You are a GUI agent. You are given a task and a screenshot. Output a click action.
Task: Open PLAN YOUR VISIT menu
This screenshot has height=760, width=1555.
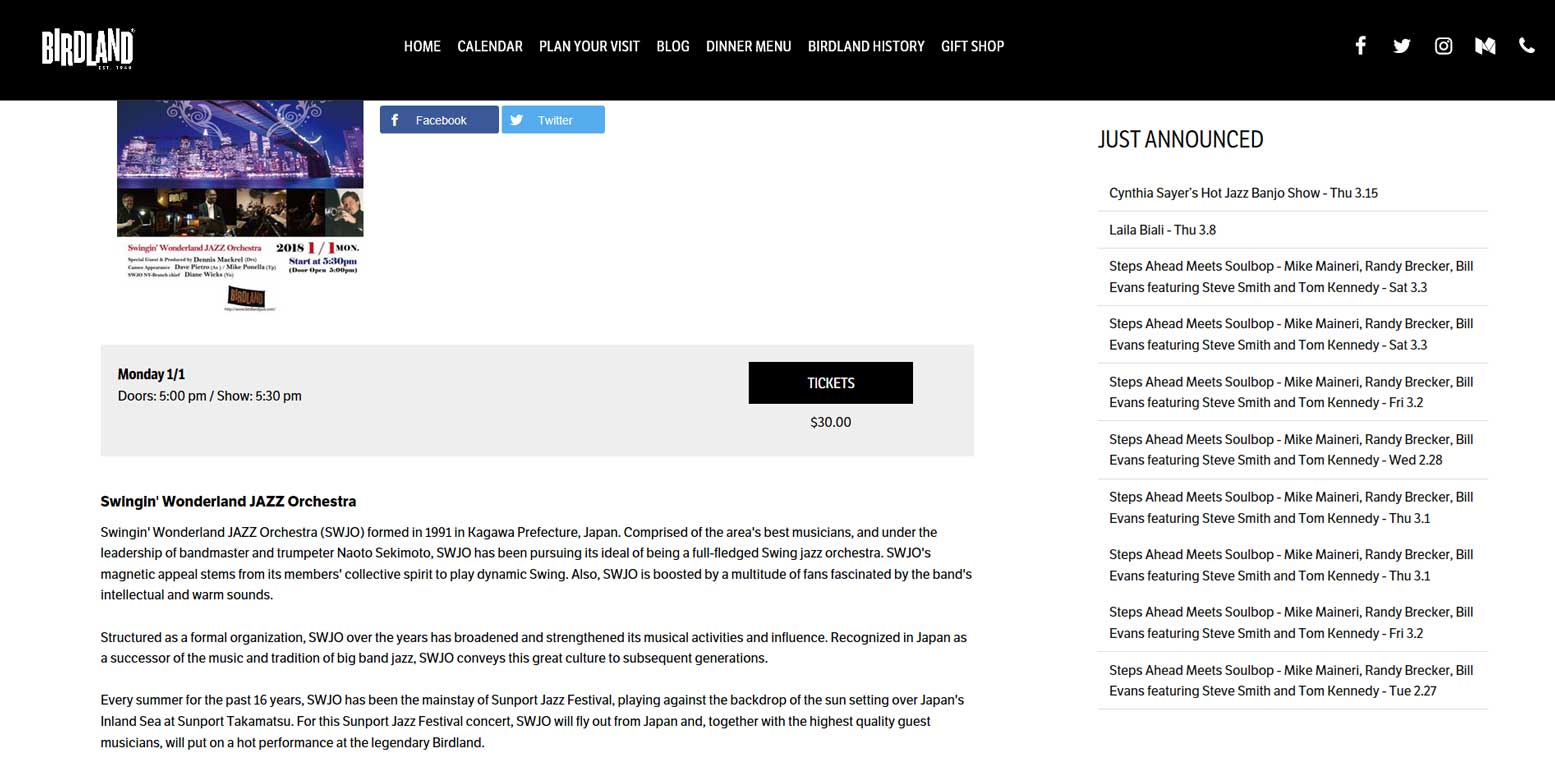(x=589, y=46)
